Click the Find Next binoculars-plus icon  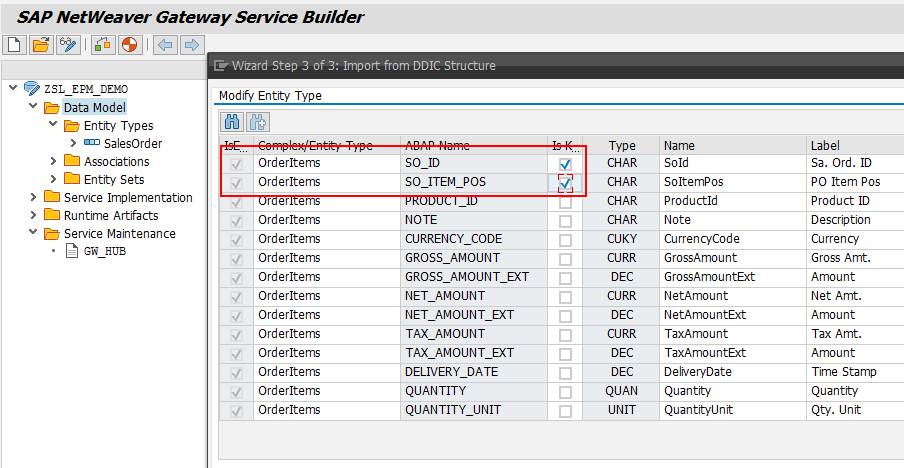(x=257, y=122)
